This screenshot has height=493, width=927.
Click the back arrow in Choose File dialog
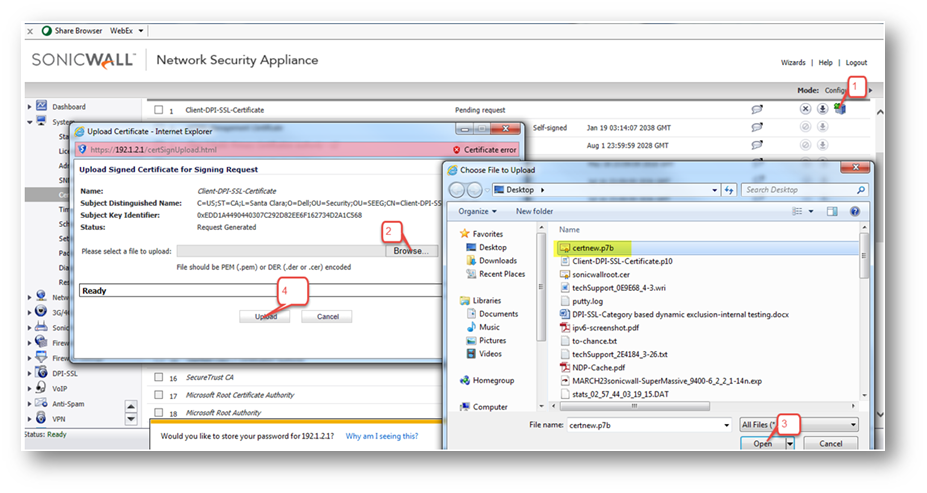457,190
